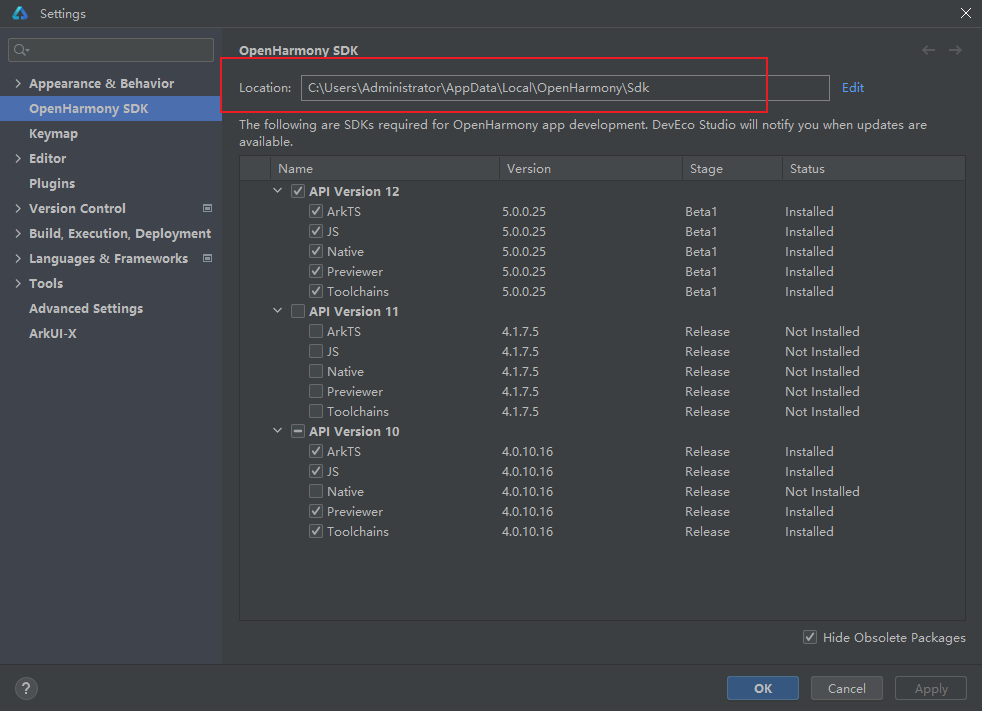Expand the Version Control node
982x711 pixels.
[18, 209]
